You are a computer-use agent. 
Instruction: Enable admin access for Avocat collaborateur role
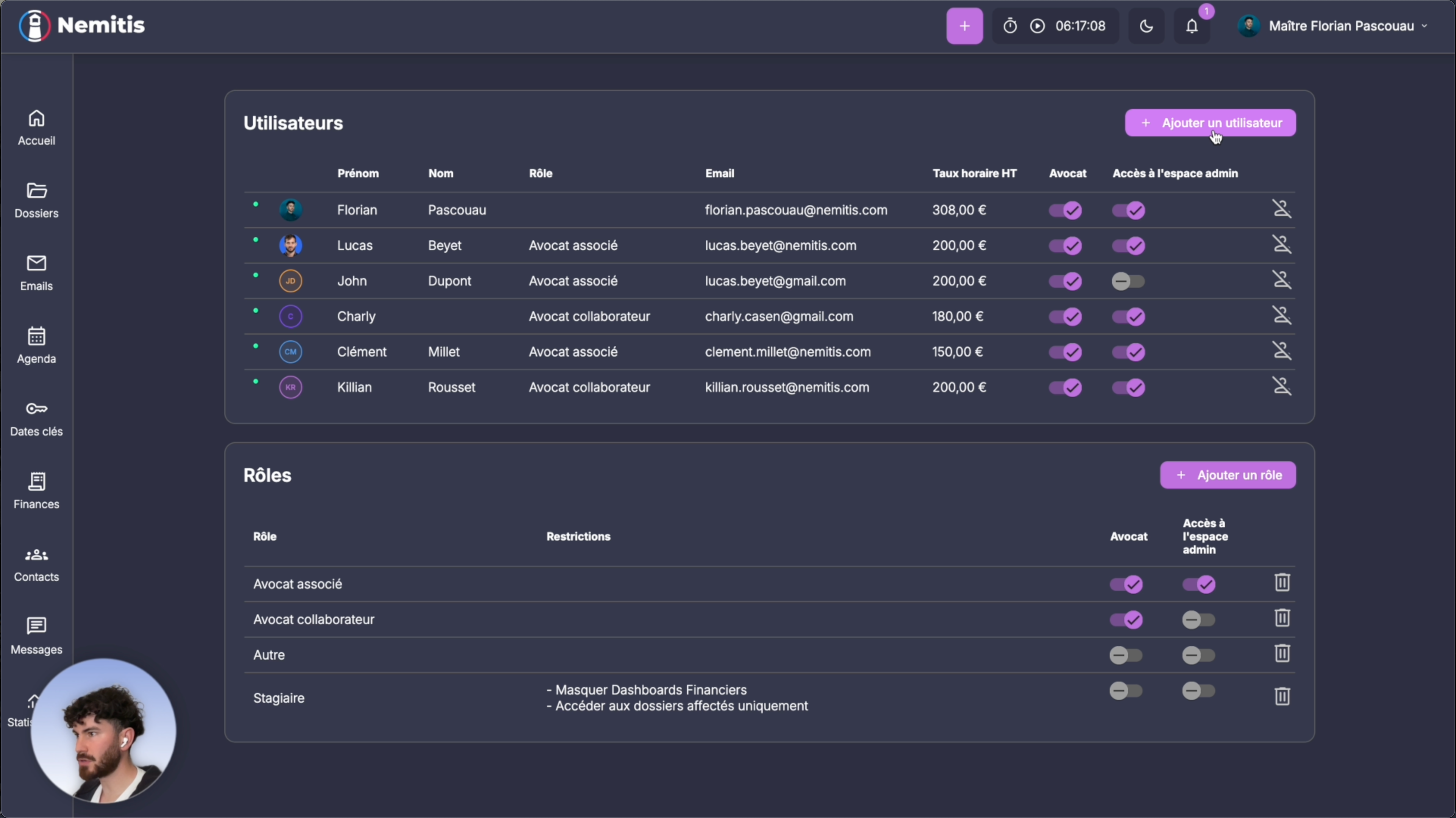pos(1199,620)
